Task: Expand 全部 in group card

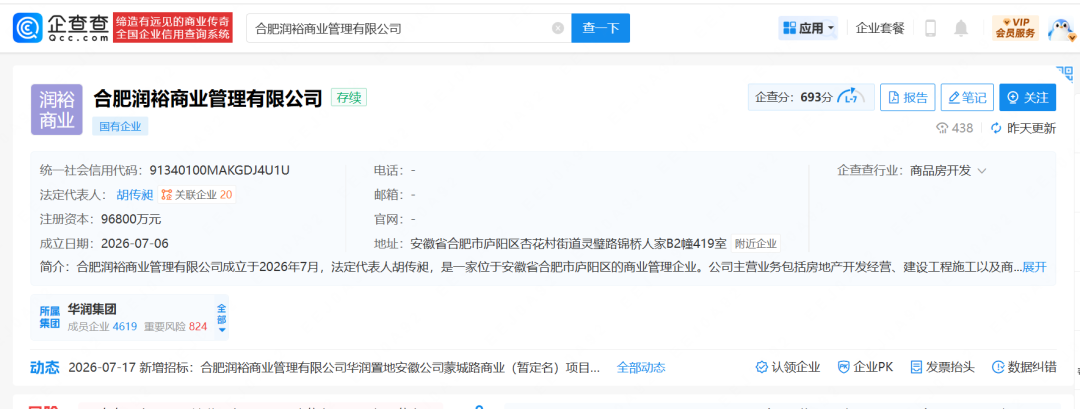Action: tap(221, 317)
